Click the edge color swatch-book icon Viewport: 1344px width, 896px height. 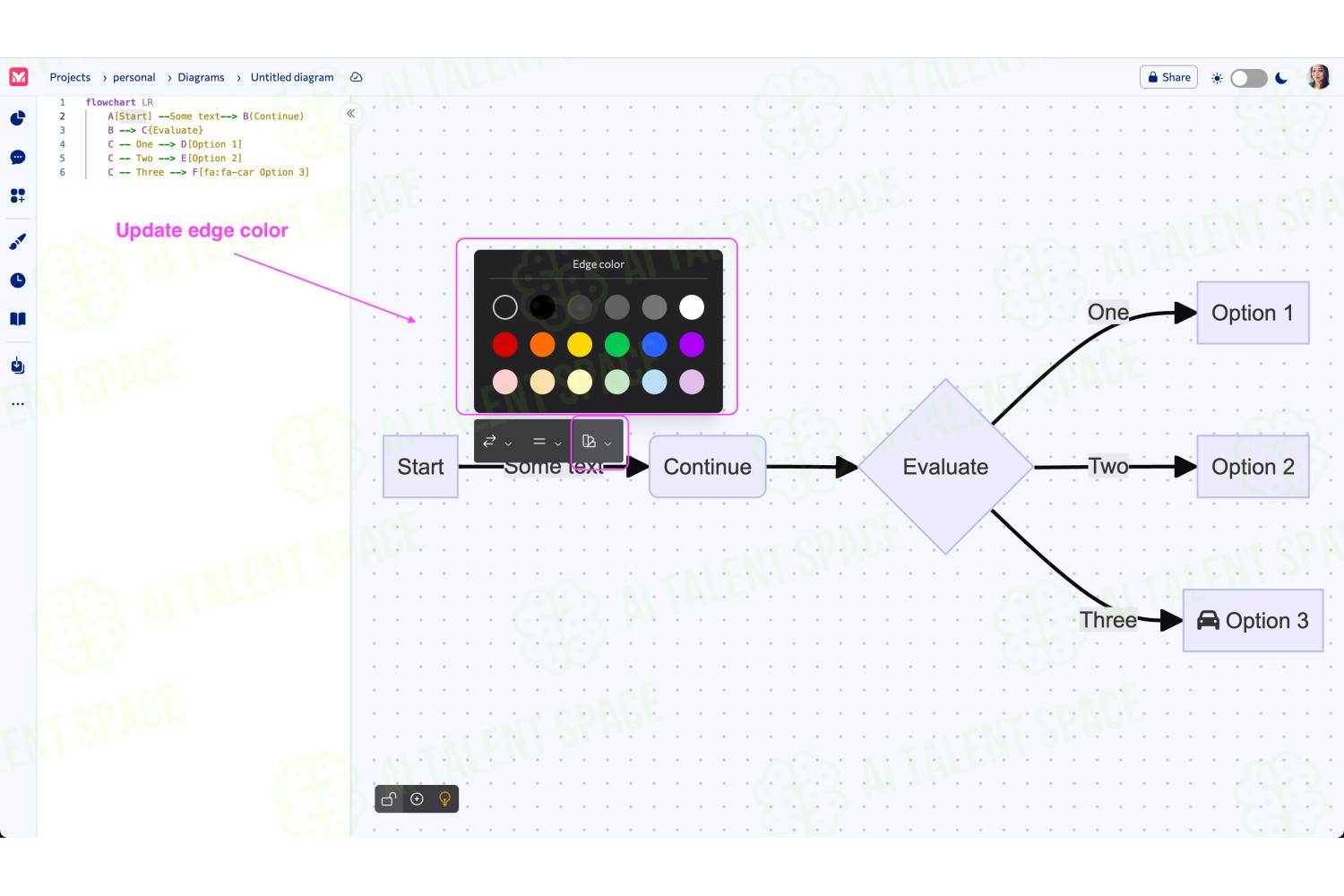tap(589, 441)
